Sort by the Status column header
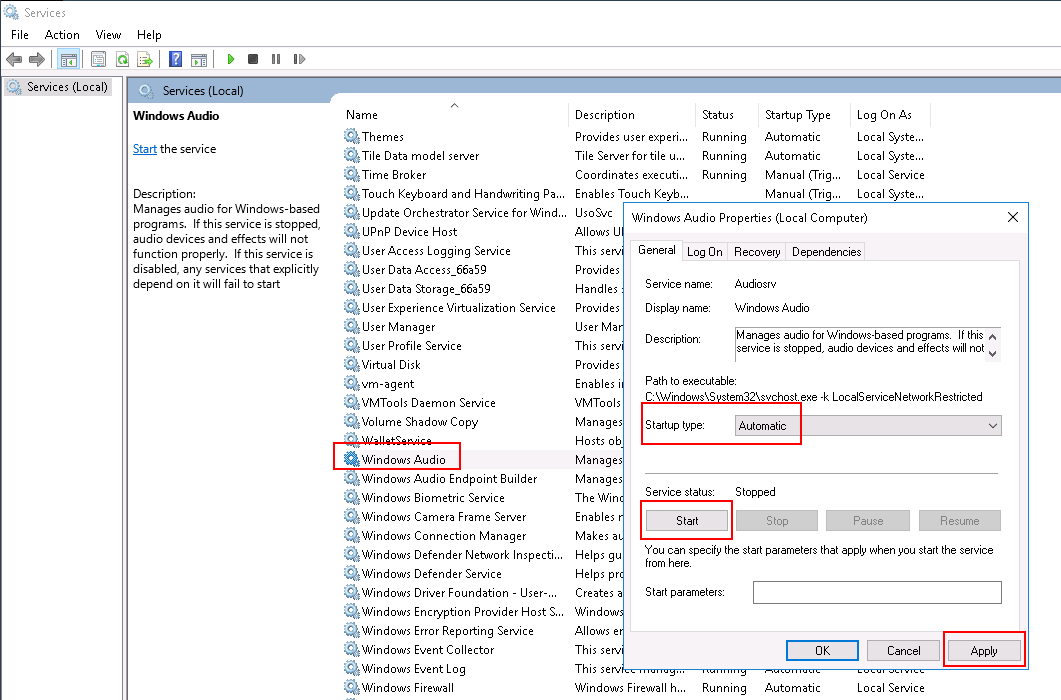Image resolution: width=1061 pixels, height=700 pixels. coord(727,114)
